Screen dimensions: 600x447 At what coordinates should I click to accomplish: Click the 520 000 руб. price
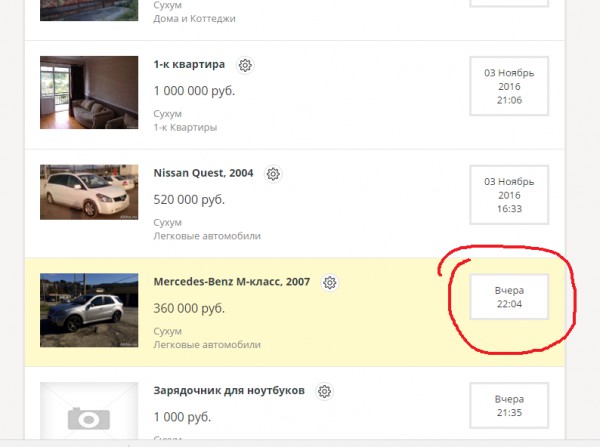[x=189, y=200]
